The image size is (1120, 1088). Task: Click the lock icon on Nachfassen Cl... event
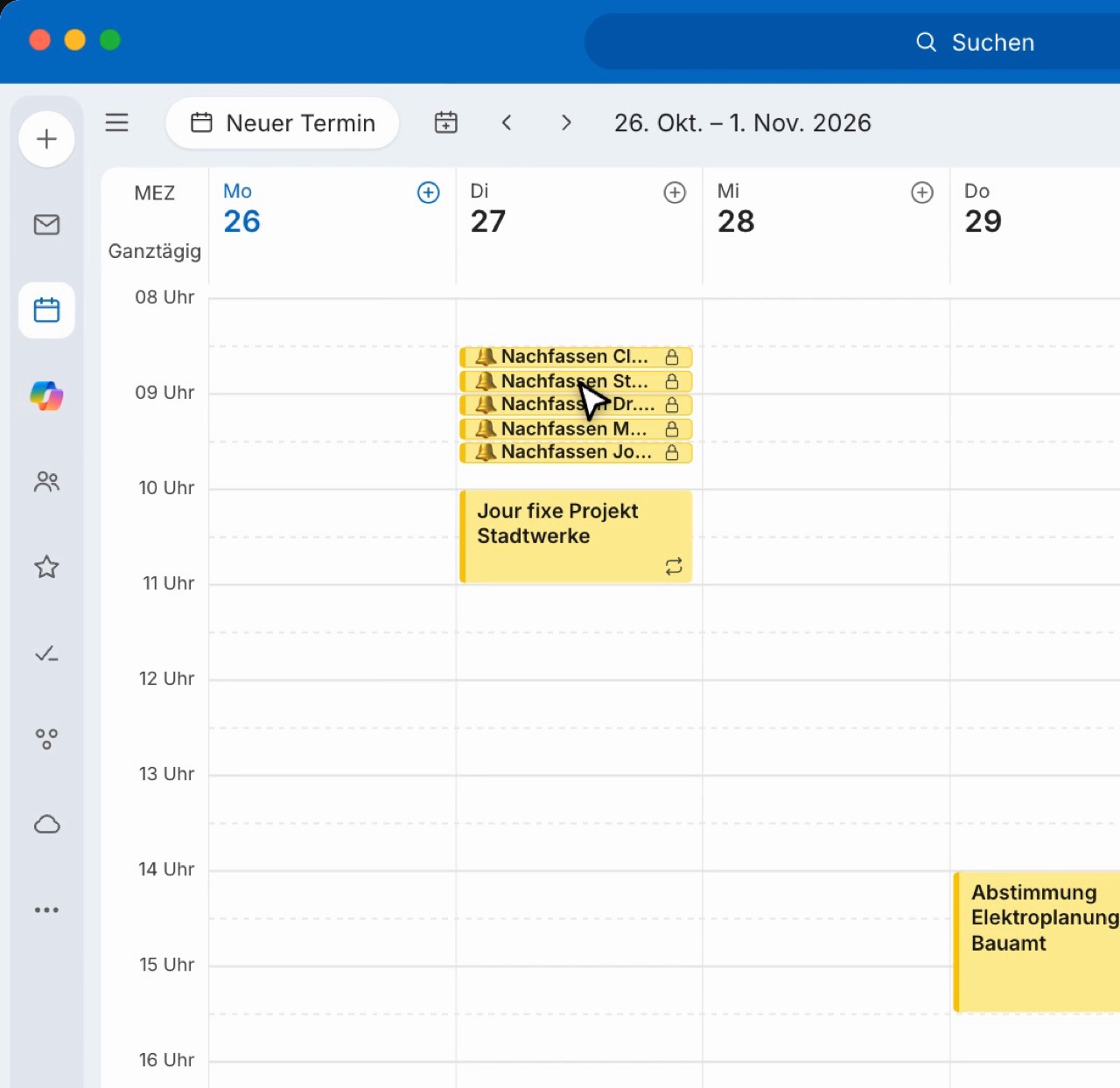pos(672,357)
